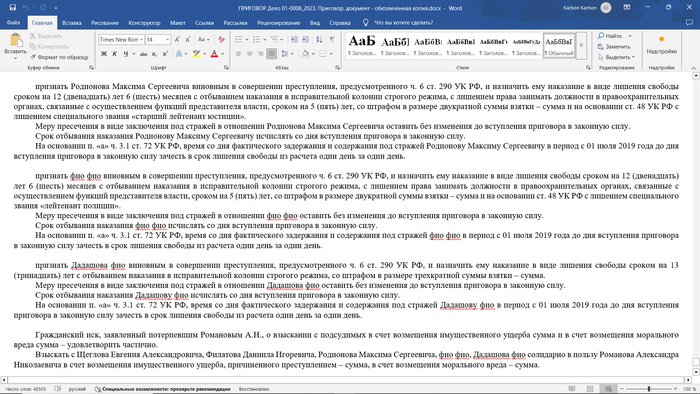Screen dimensions: 700x394
Task: Toggle underline (Ч) formatting
Action: [x=125, y=54]
